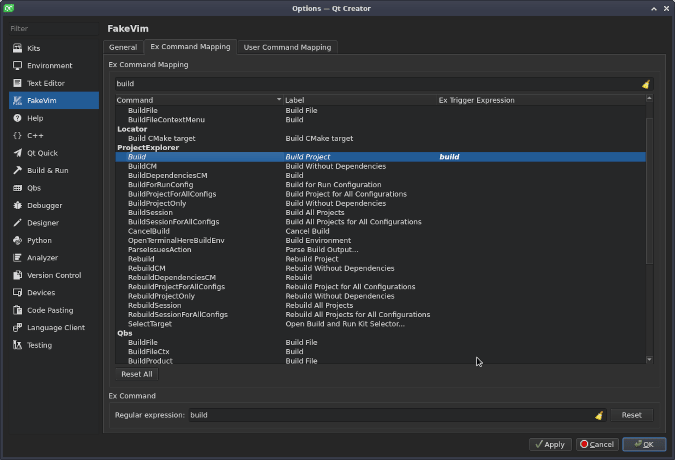
Task: Open the Kits settings category
Action: 34,48
